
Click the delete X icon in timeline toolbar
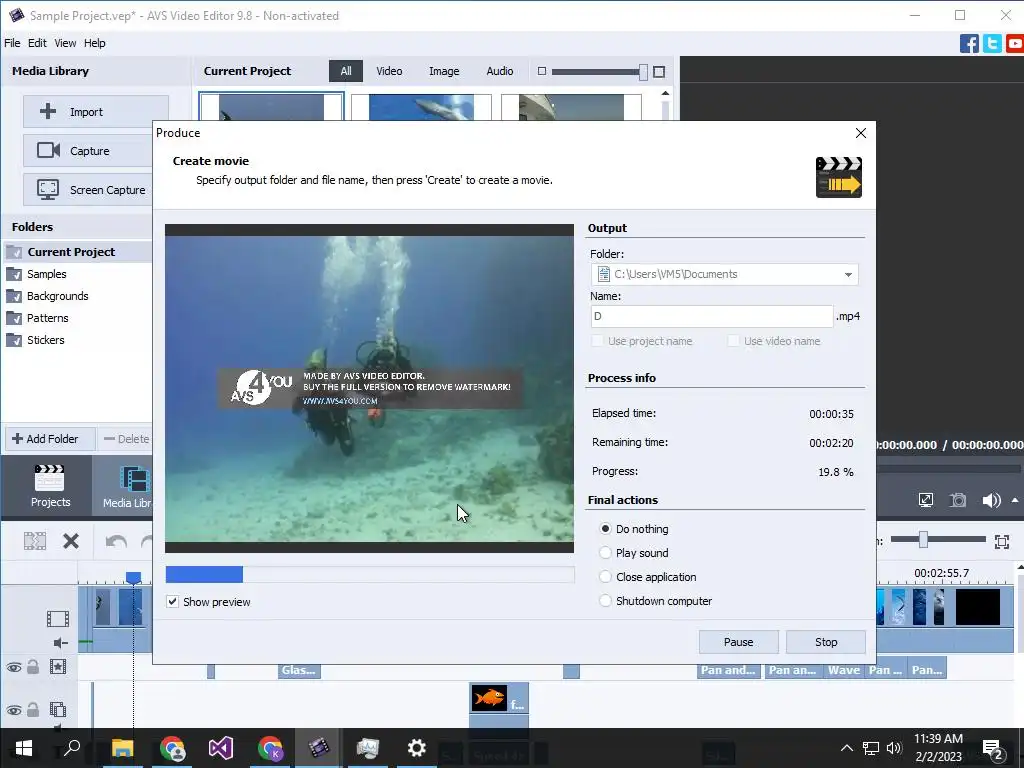click(x=71, y=541)
